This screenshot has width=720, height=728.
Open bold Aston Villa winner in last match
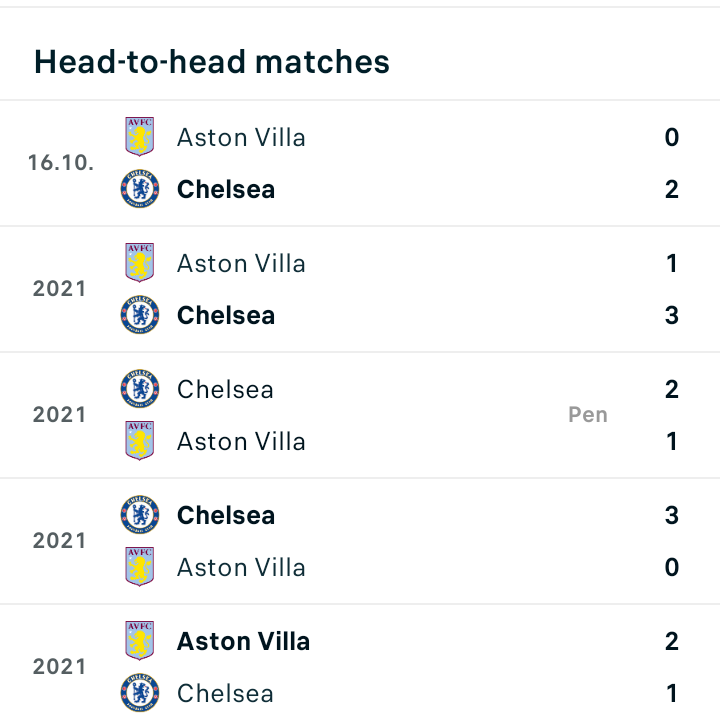(243, 642)
